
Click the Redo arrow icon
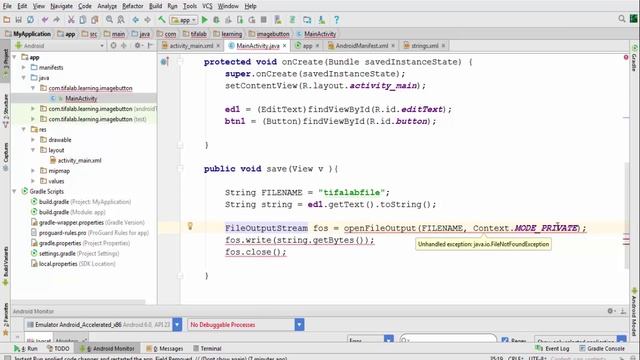pos(56,20)
